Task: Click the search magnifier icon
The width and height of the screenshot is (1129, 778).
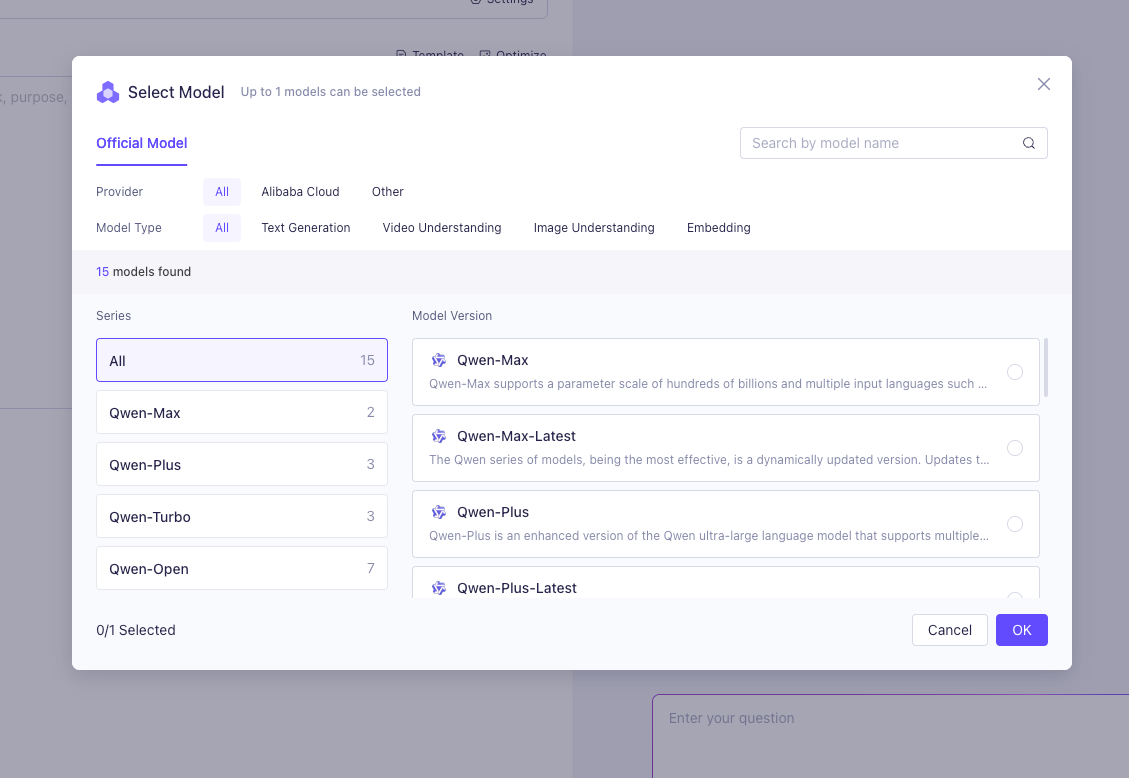Action: coord(1029,143)
